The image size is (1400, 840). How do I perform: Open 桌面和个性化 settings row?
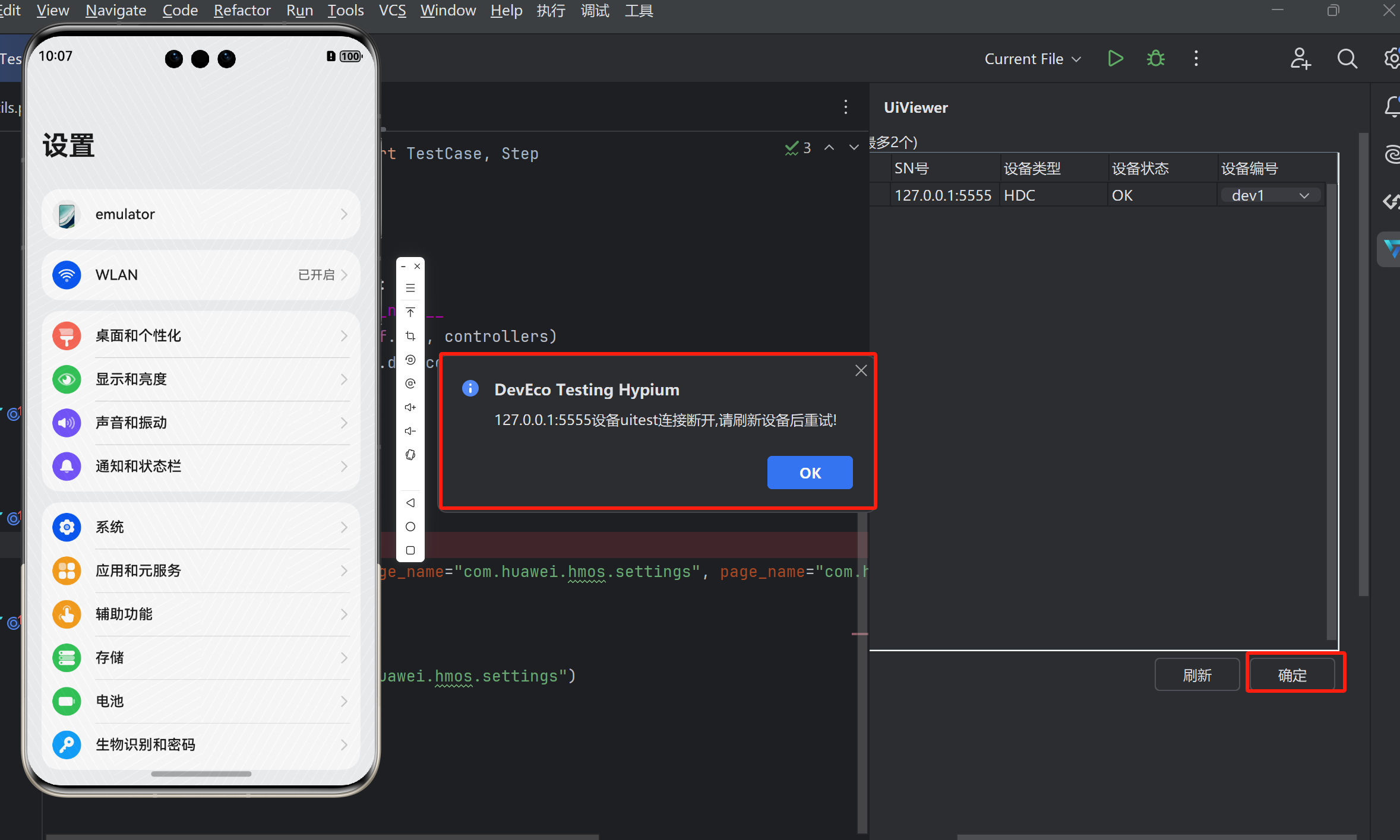pyautogui.click(x=201, y=335)
